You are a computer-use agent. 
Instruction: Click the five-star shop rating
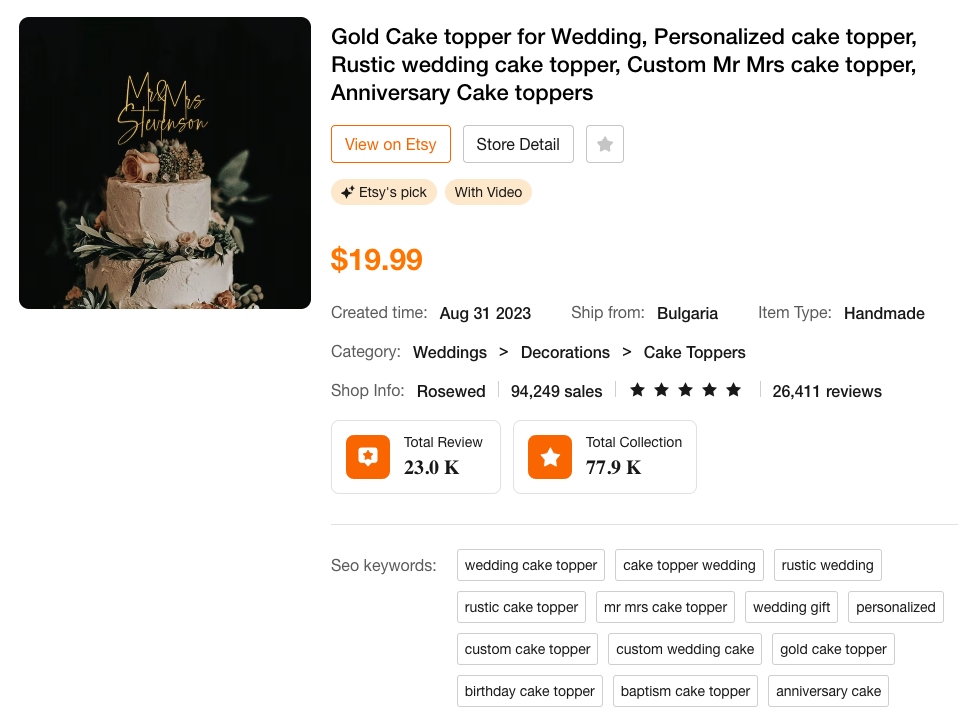pos(685,391)
